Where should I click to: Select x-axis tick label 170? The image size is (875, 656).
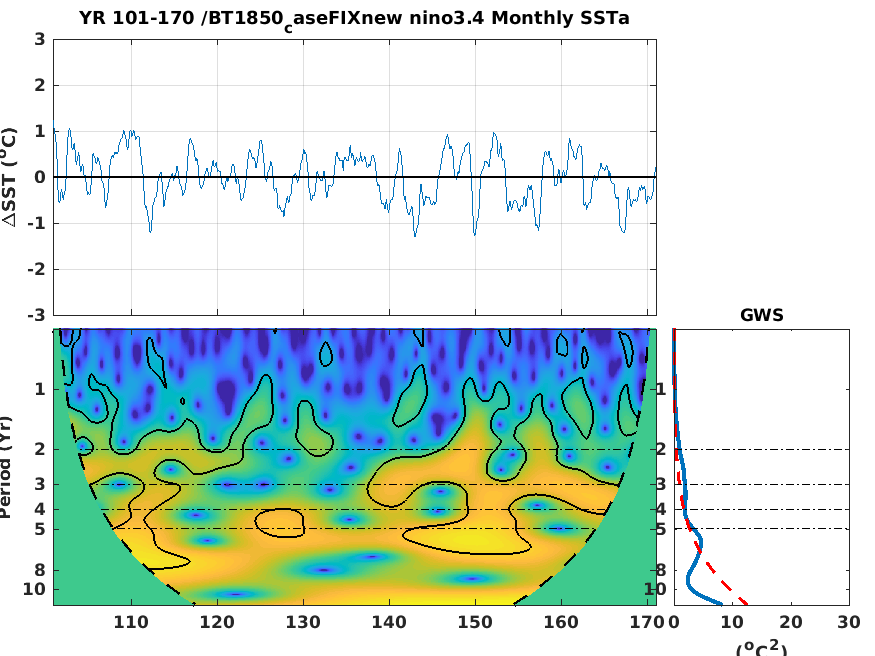(647, 622)
